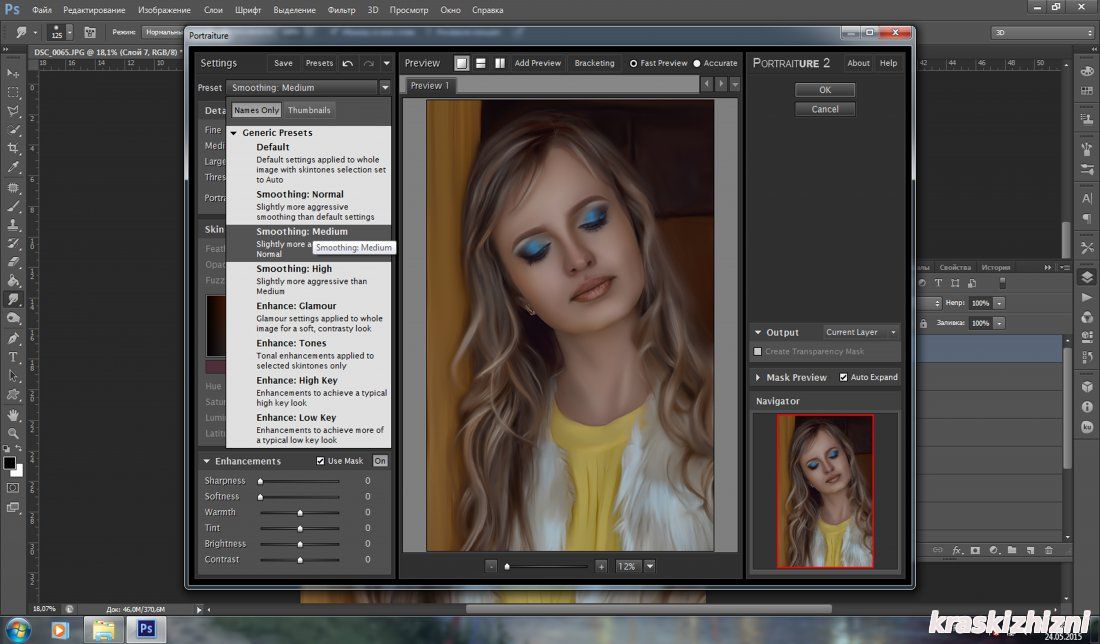This screenshot has width=1100, height=644.
Task: Select the Pen tool
Action: [13, 338]
